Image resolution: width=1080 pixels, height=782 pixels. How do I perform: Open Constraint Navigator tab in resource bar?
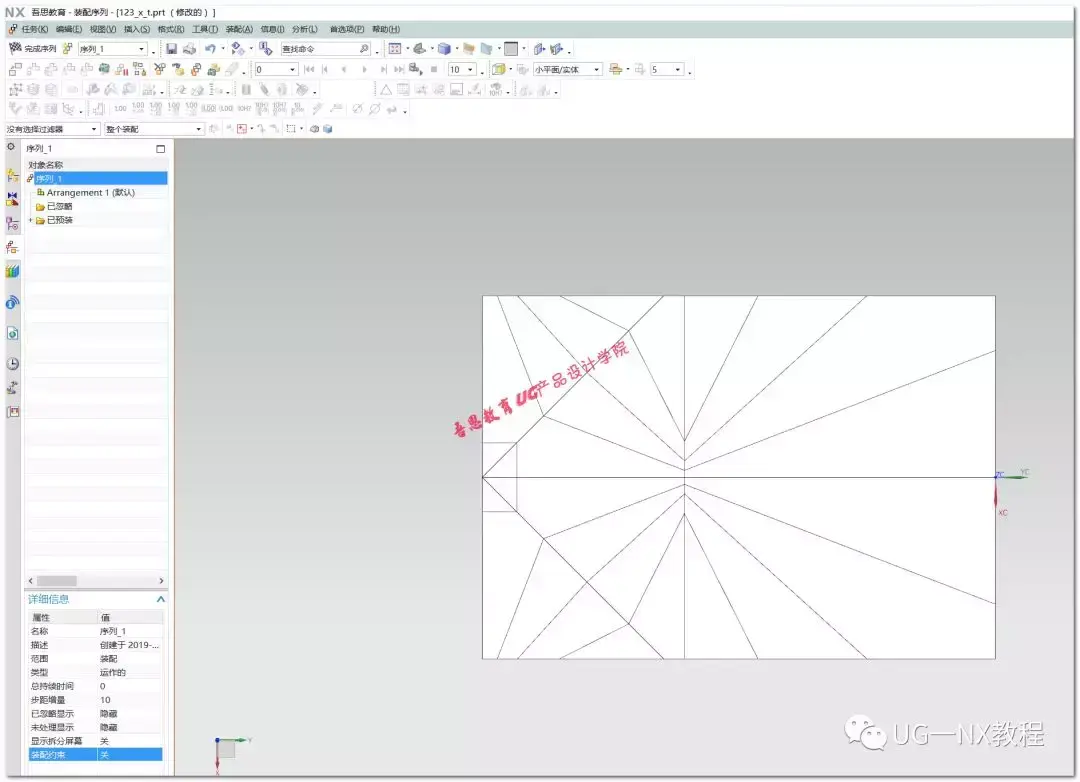point(12,199)
